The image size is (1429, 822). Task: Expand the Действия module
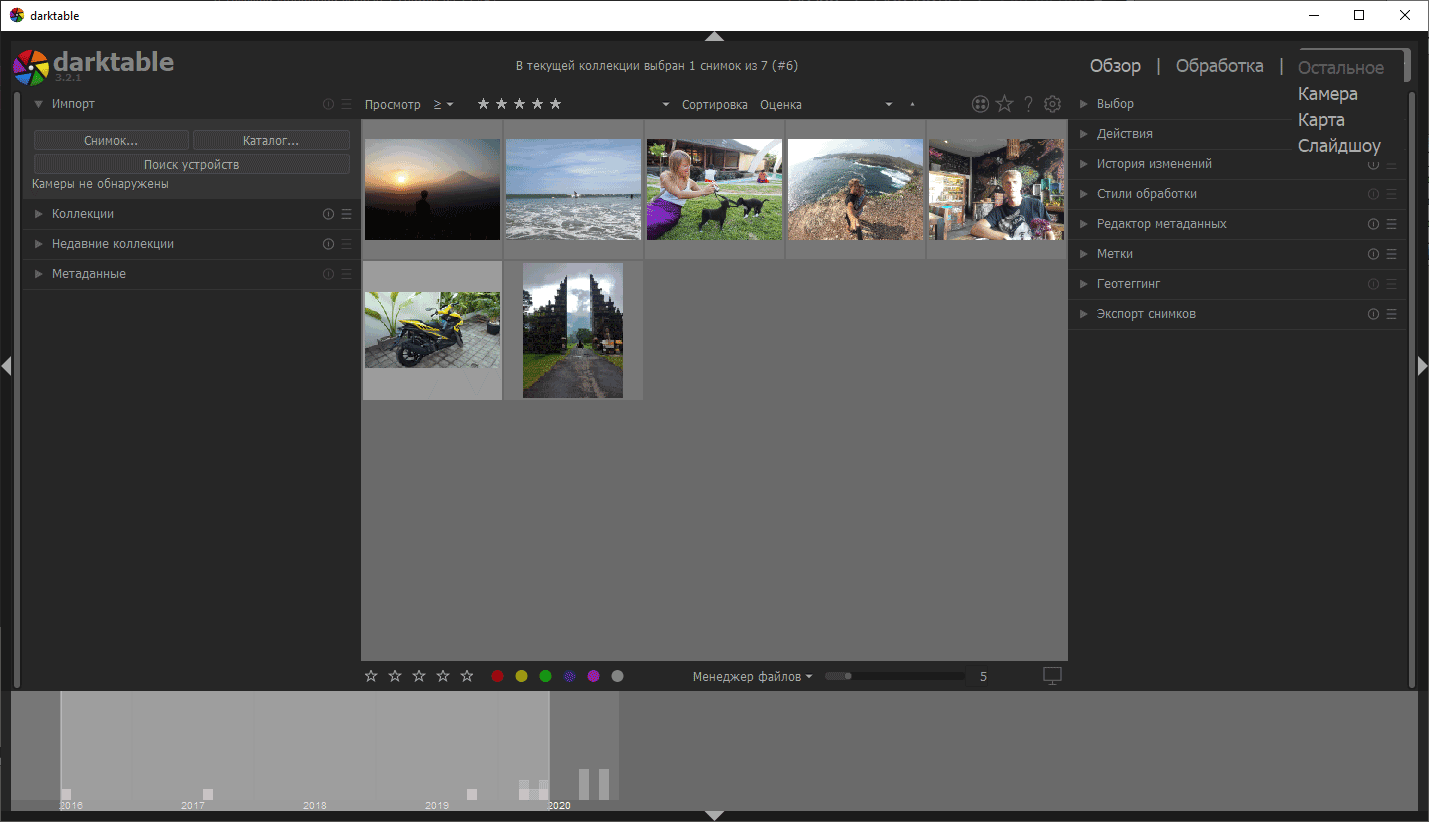click(x=1084, y=134)
